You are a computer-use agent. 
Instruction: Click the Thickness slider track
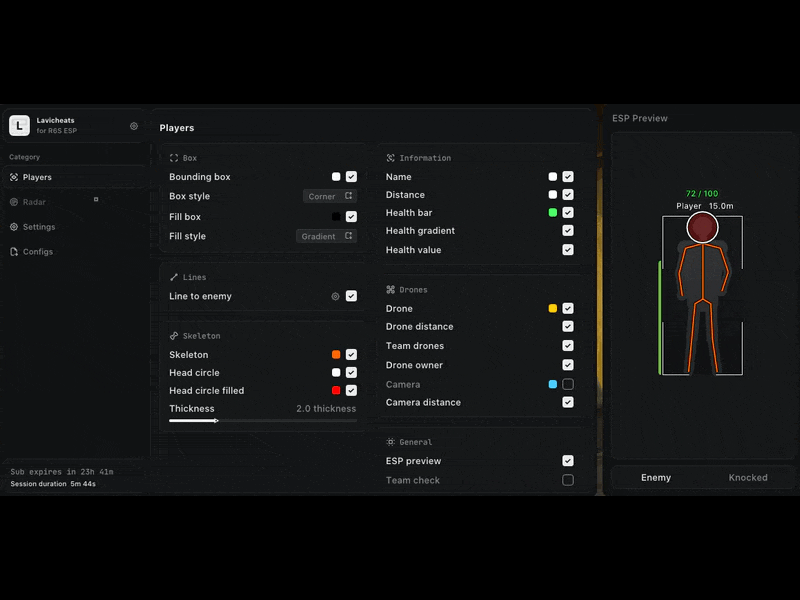(263, 421)
